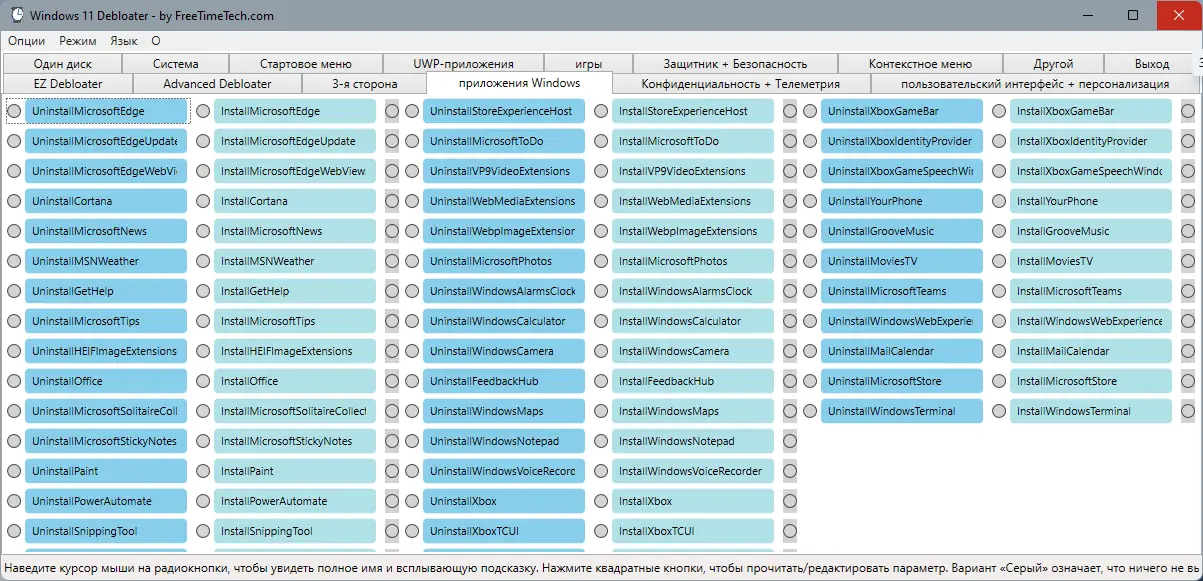The height and width of the screenshot is (581, 1203).
Task: Click the InstallXbox label button
Action: click(693, 501)
